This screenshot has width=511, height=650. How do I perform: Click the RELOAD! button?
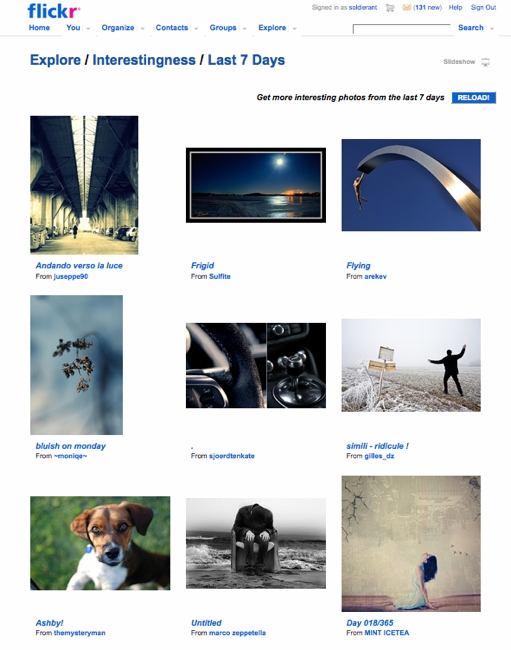pos(473,97)
